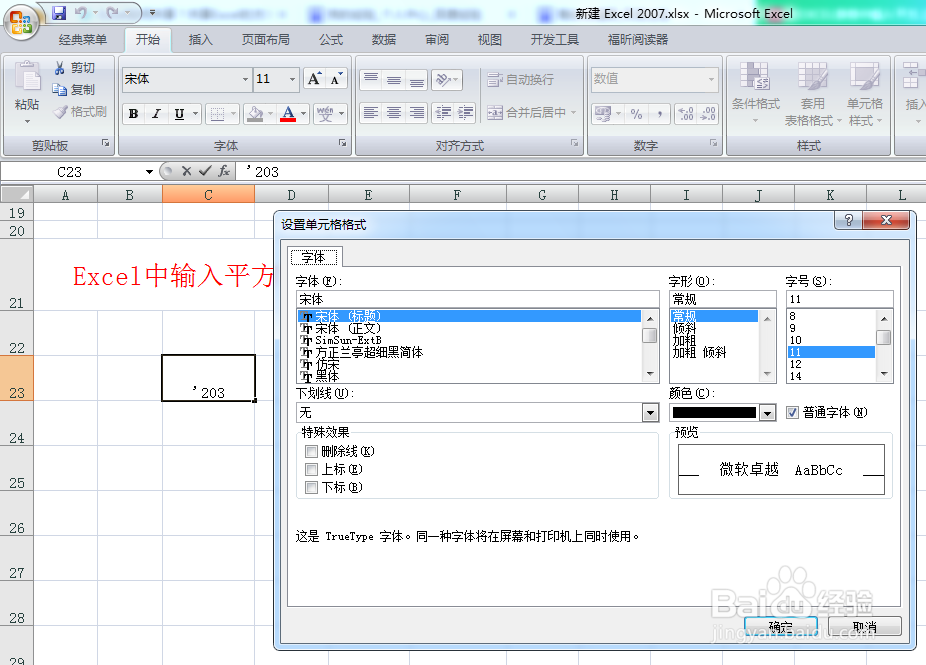The image size is (926, 665).
Task: Open ribbon font color dropdown arrow
Action: (x=304, y=113)
